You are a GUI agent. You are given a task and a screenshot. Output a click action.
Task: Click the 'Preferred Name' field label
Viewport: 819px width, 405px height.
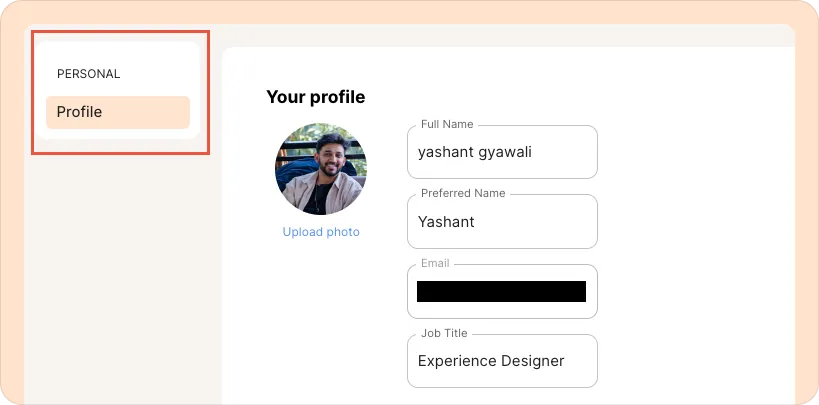[x=463, y=193]
